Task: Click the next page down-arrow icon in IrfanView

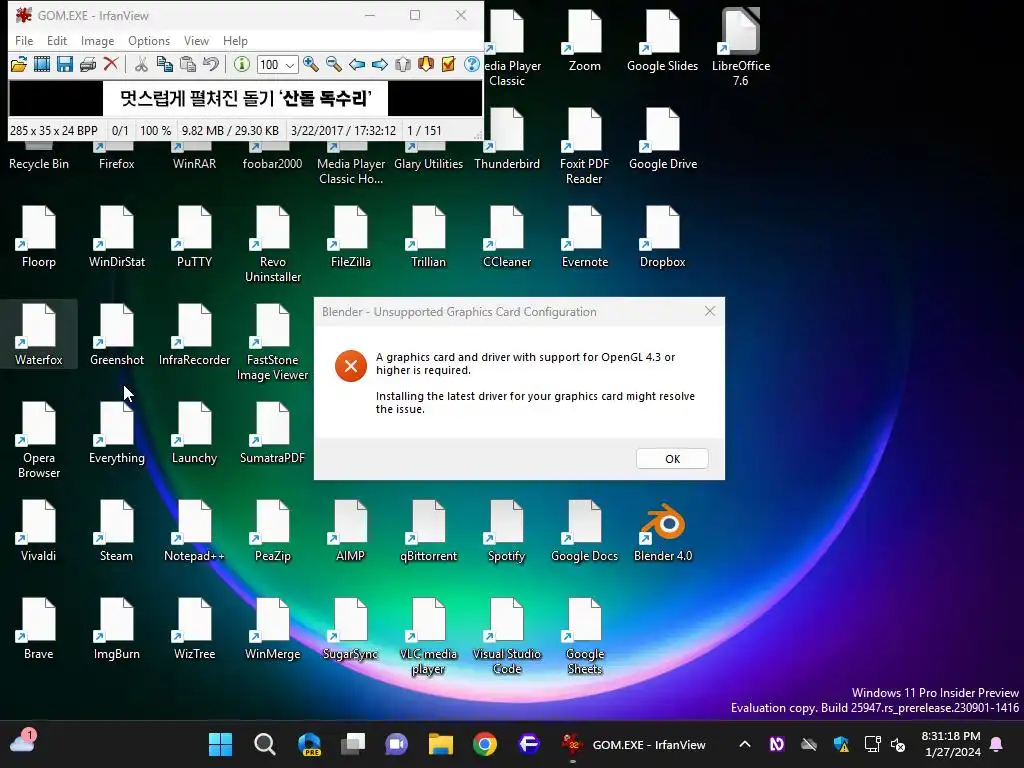Action: [x=426, y=64]
